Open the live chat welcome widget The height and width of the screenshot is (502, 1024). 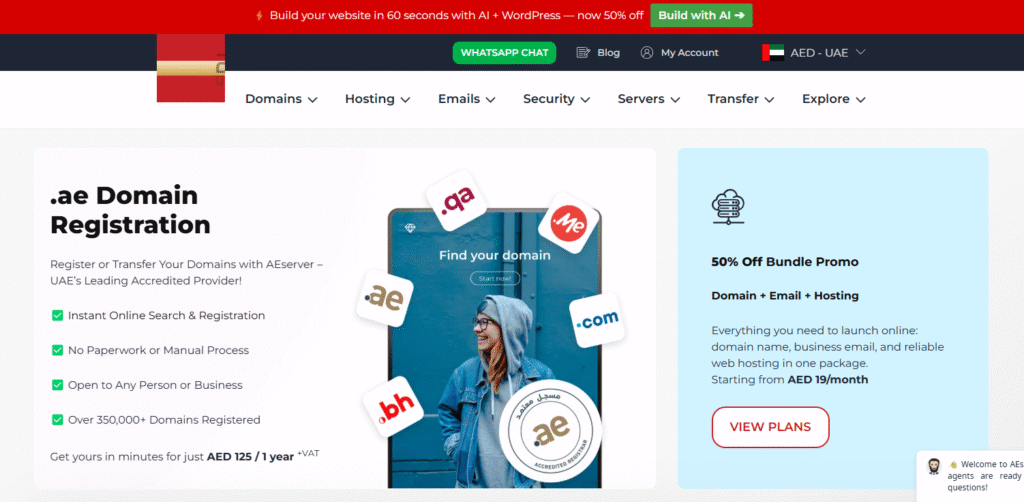coord(971,474)
